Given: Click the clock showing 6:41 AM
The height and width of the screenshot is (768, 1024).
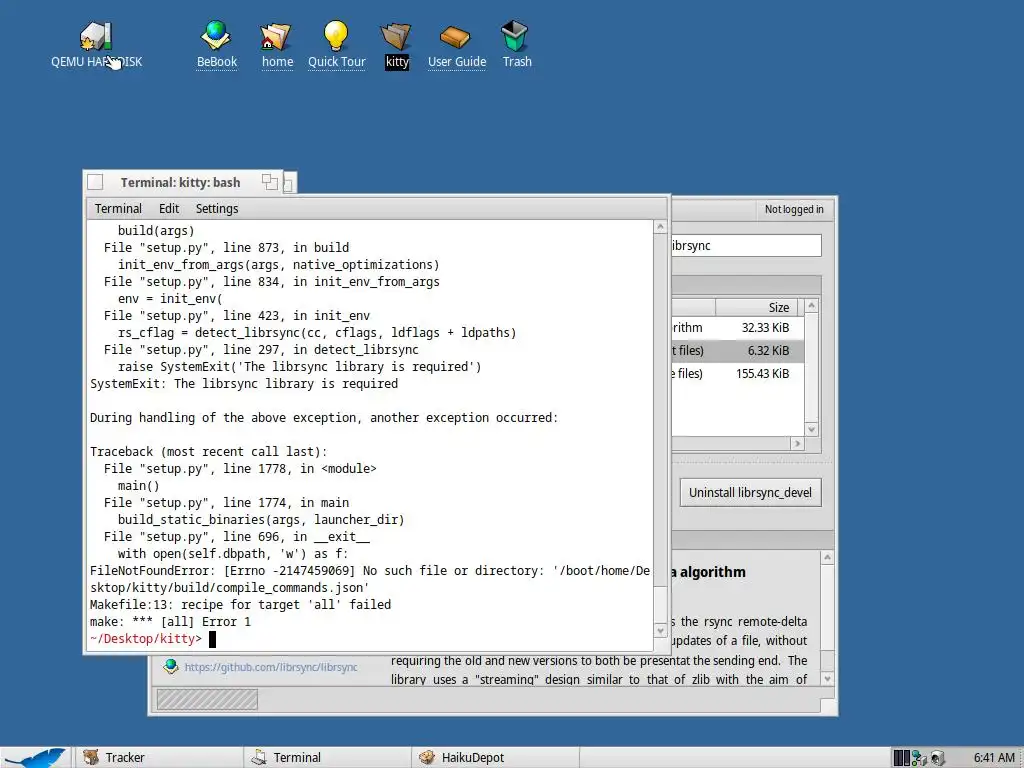Looking at the screenshot, I should (993, 758).
